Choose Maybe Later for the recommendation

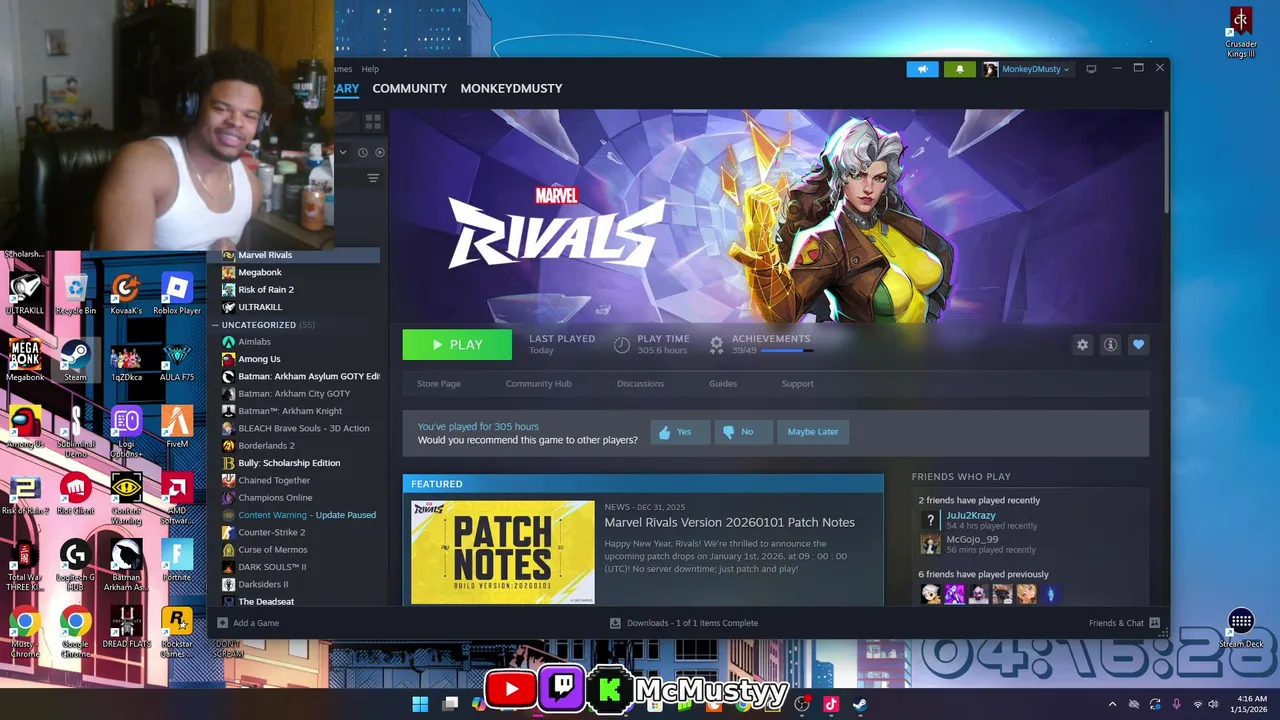click(x=813, y=432)
